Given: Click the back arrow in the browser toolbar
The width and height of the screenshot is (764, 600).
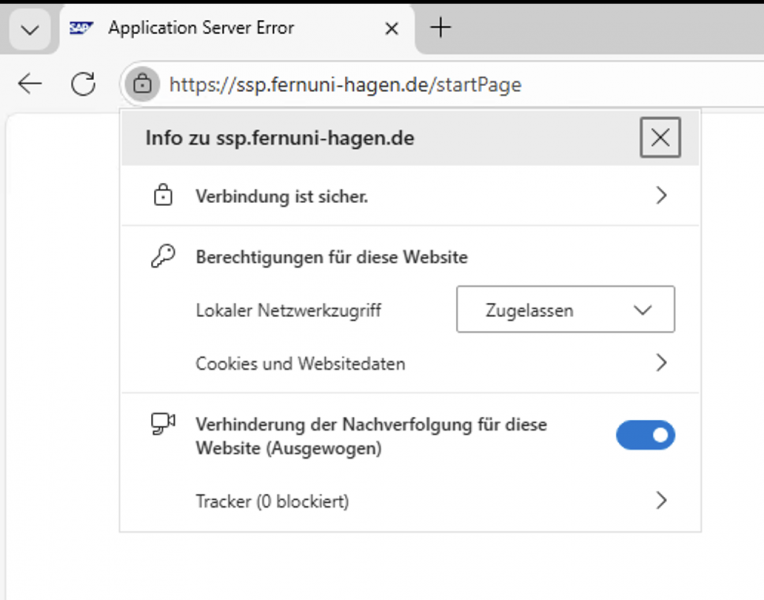Looking at the screenshot, I should [x=30, y=84].
